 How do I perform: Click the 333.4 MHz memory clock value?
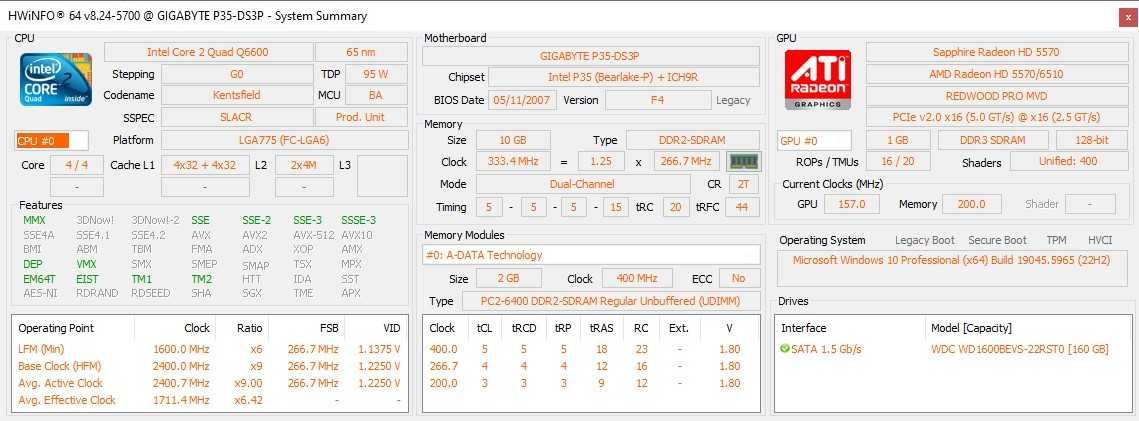(x=513, y=161)
